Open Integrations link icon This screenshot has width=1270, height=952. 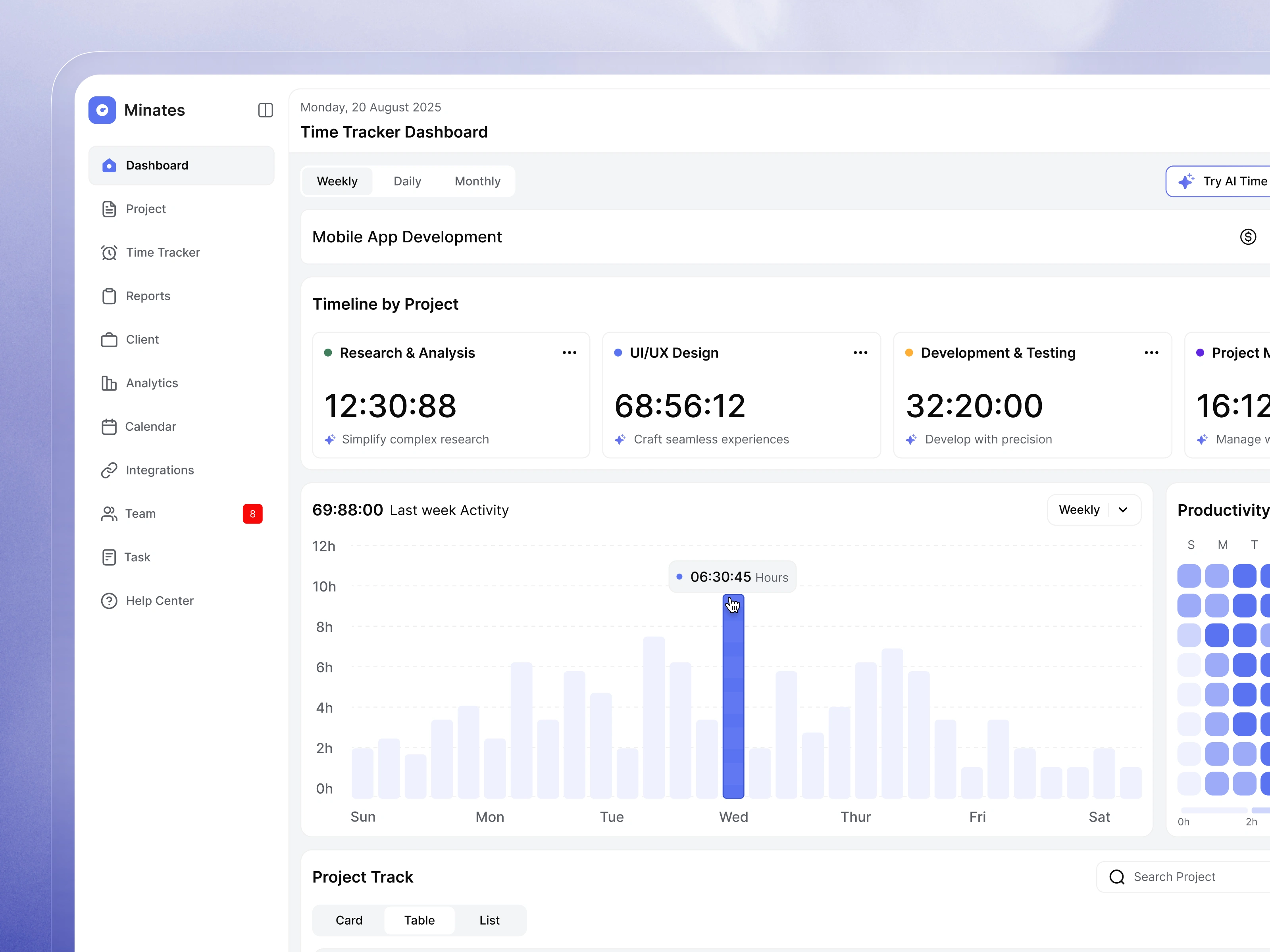click(x=109, y=470)
